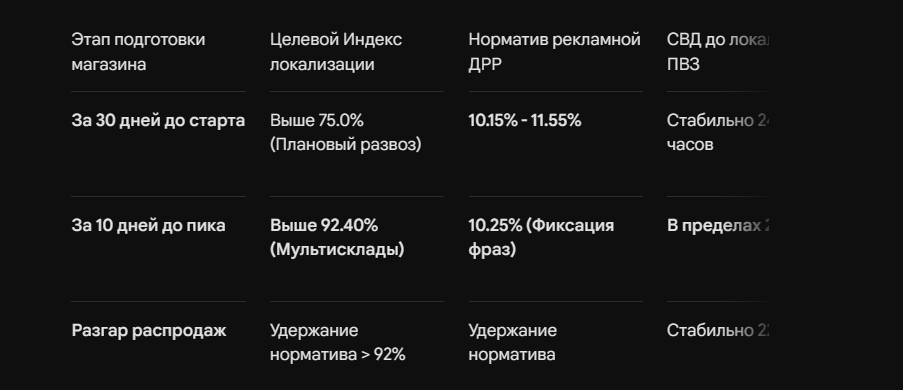Select the 'За 10 дней до пика' row label
The height and width of the screenshot is (390, 903).
pyautogui.click(x=148, y=225)
